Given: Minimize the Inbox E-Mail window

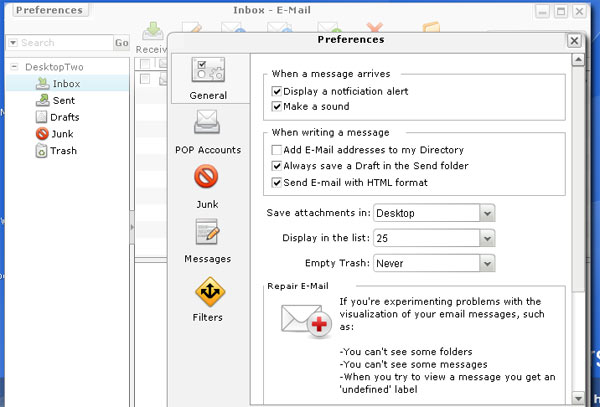Looking at the screenshot, I should tap(542, 11).
